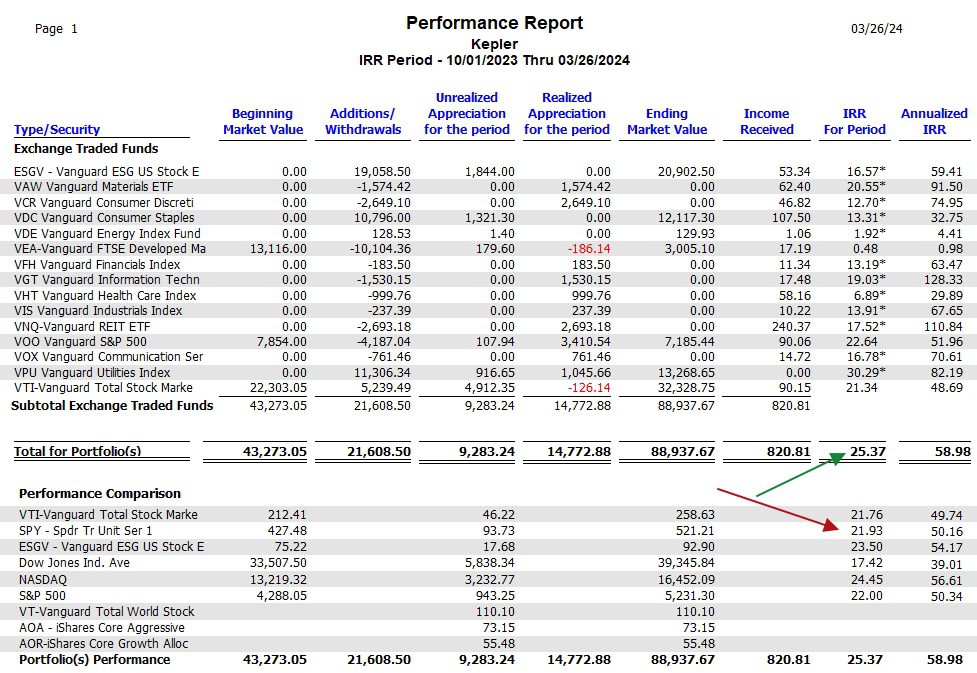The width and height of the screenshot is (977, 673).
Task: Select the S&P 500 benchmark row
Action: tap(488, 596)
